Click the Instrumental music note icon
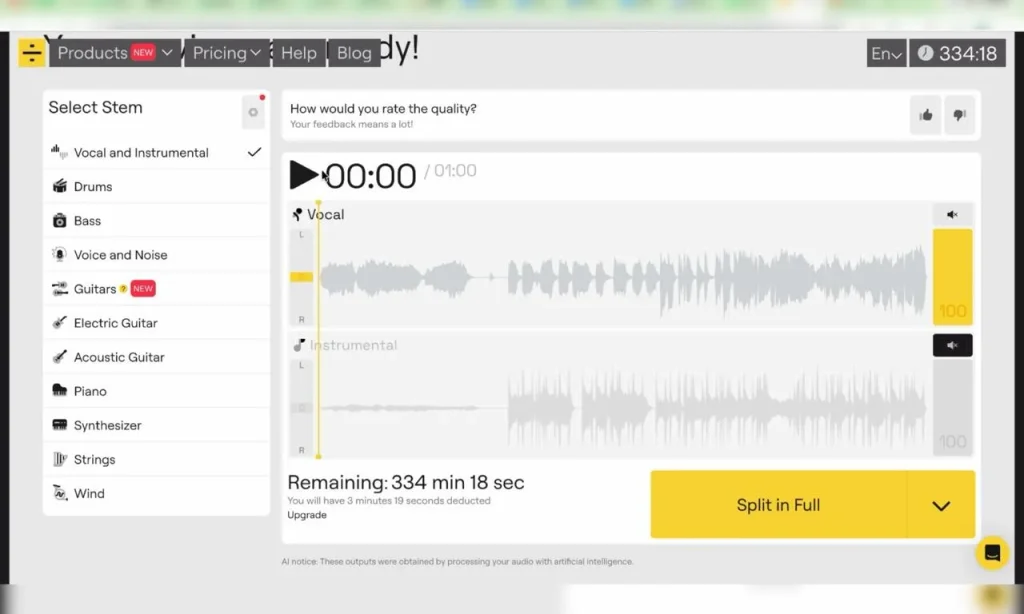 [299, 345]
